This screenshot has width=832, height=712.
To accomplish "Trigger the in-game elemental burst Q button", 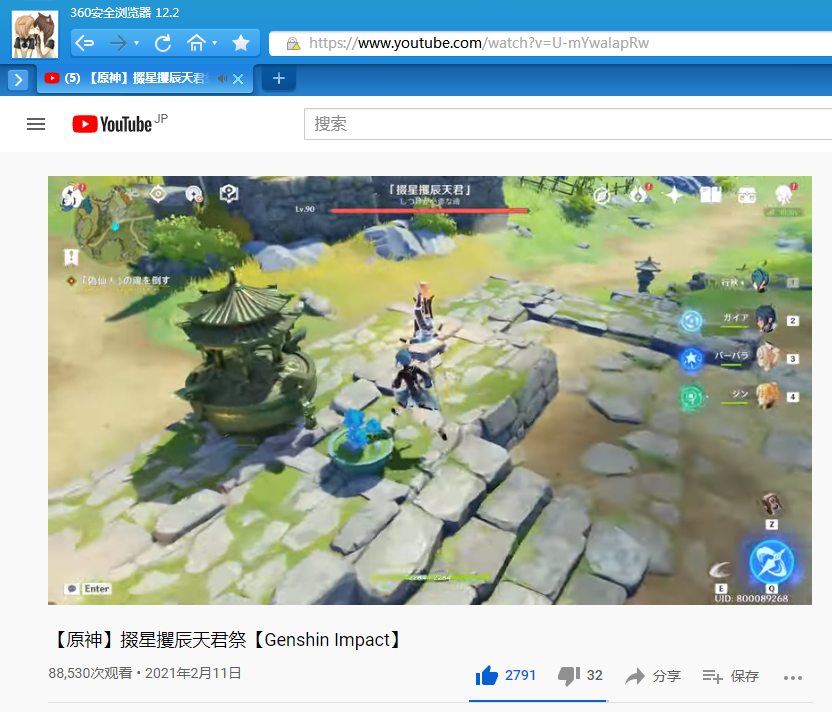I will click(x=772, y=564).
